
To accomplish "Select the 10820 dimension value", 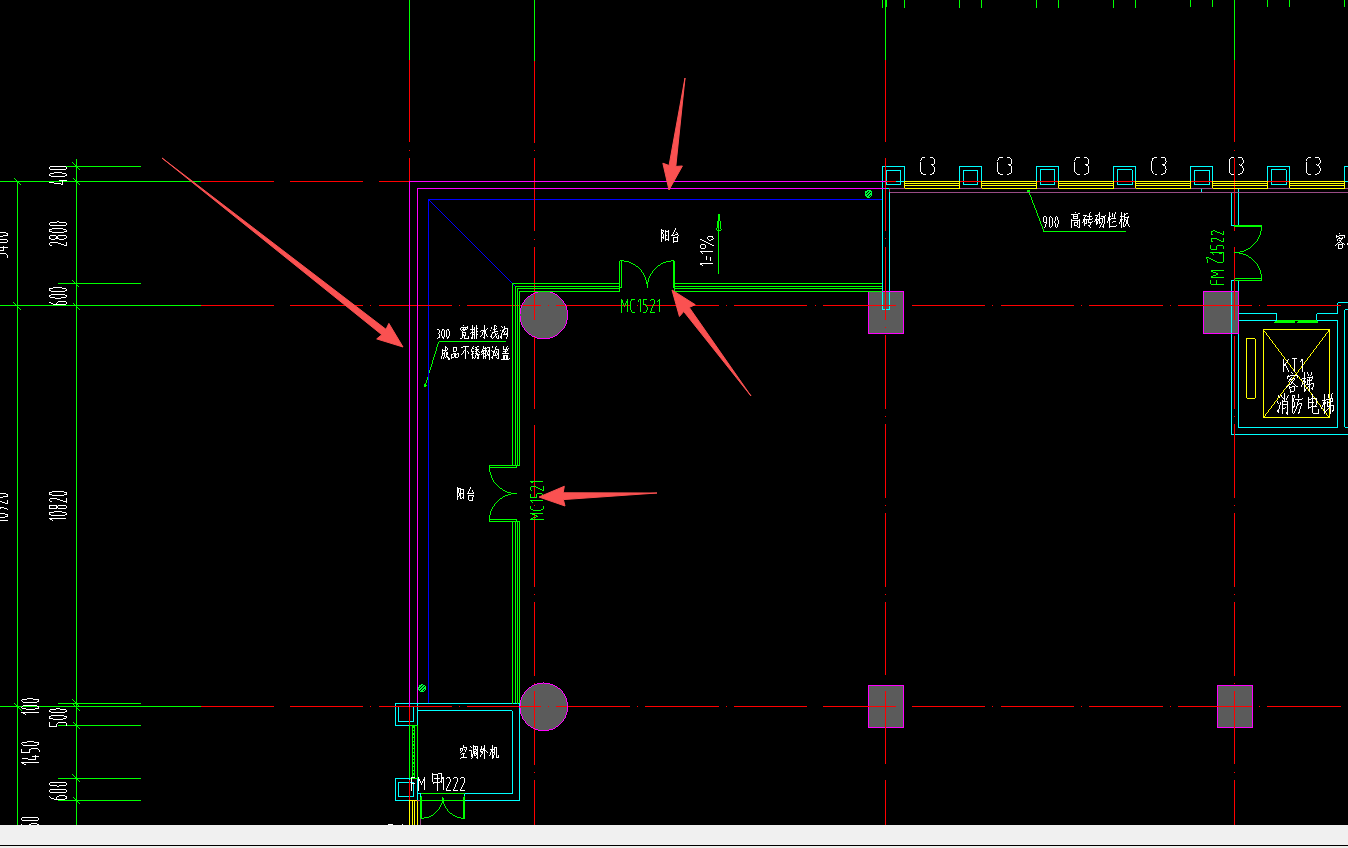I will point(59,506).
